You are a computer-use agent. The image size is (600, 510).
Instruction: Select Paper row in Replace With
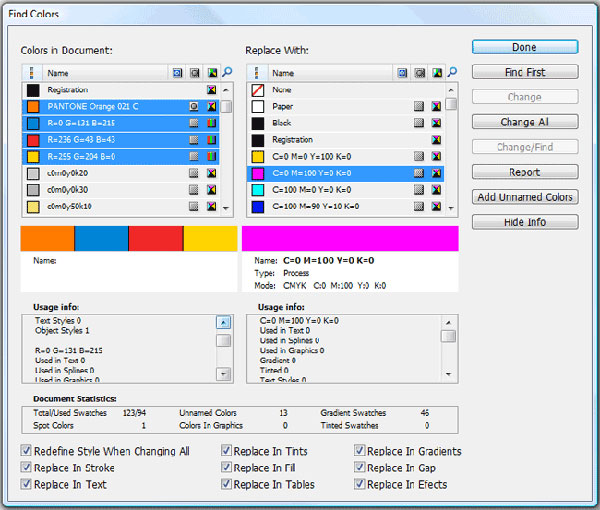point(346,106)
